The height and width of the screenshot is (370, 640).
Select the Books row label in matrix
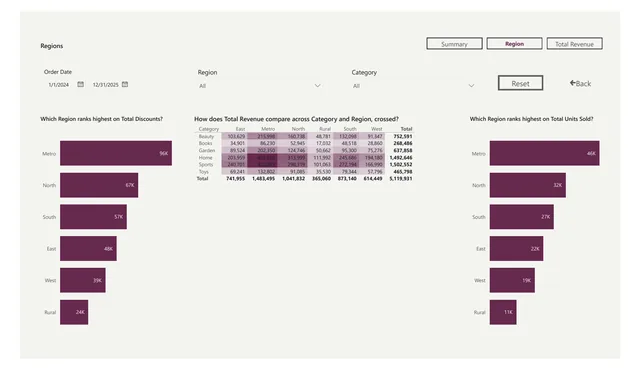point(205,143)
